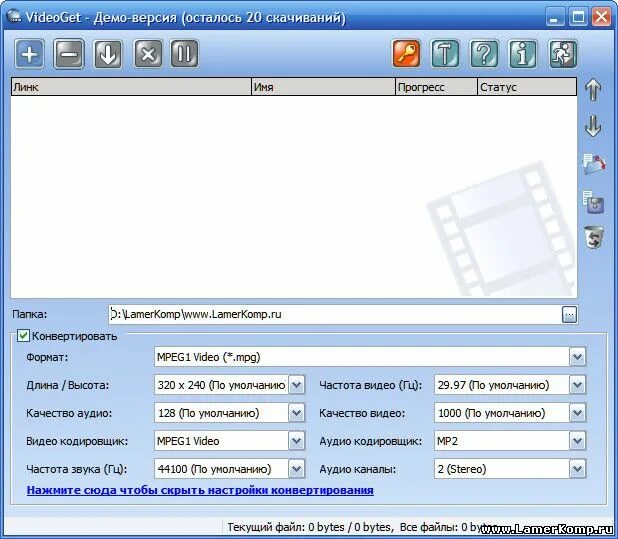Open the Качество видео dropdown
618x539 pixels.
(577, 413)
